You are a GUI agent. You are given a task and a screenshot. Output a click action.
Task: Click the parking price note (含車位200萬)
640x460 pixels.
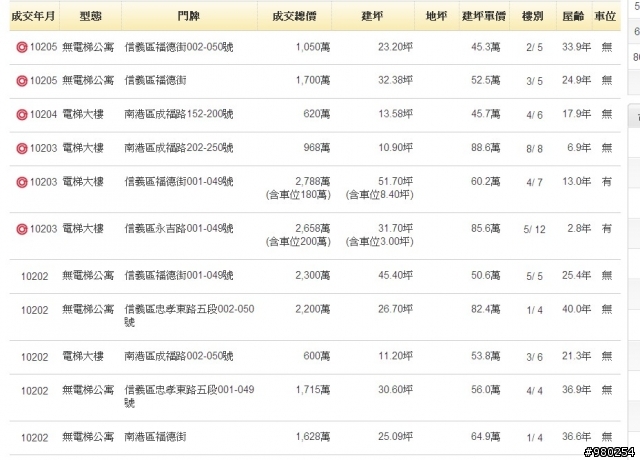click(x=298, y=242)
